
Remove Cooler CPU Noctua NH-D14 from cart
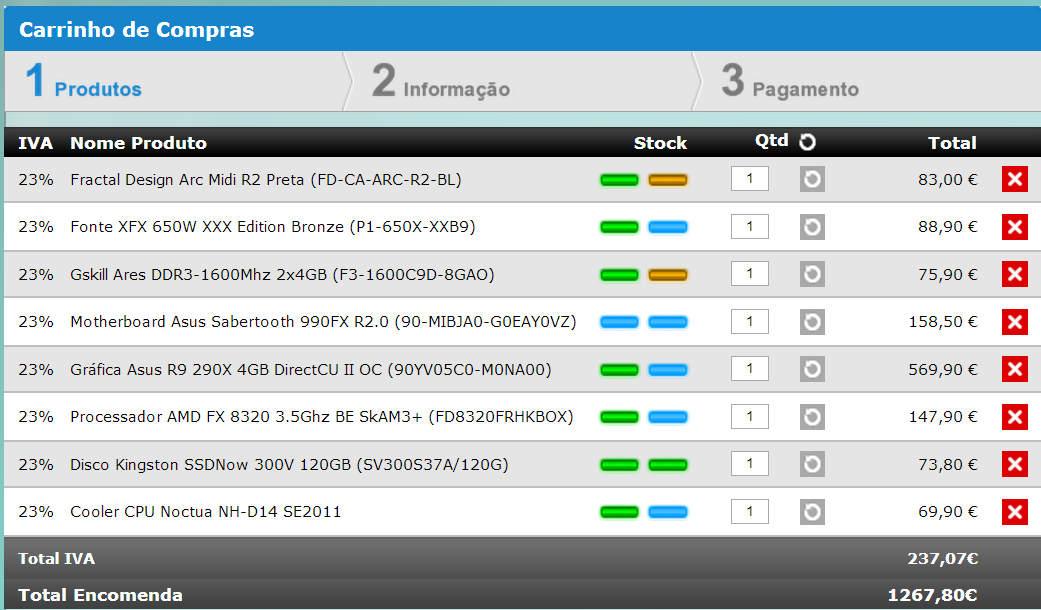tap(1014, 512)
